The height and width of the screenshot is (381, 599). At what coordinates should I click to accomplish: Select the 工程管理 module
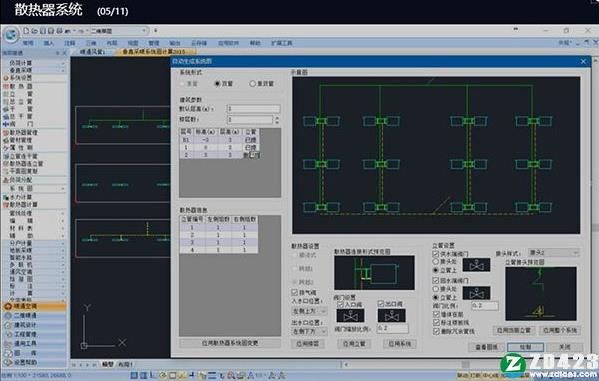(34, 334)
